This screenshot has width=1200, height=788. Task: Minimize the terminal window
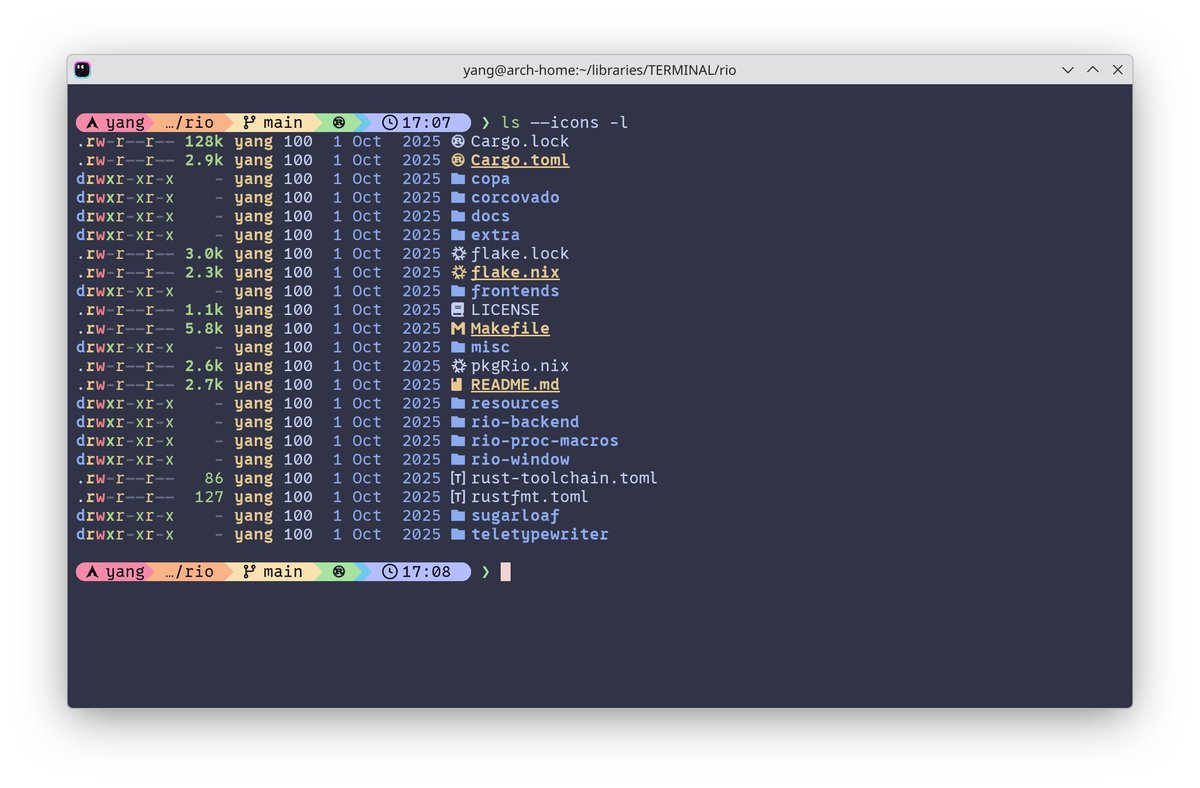[1068, 70]
